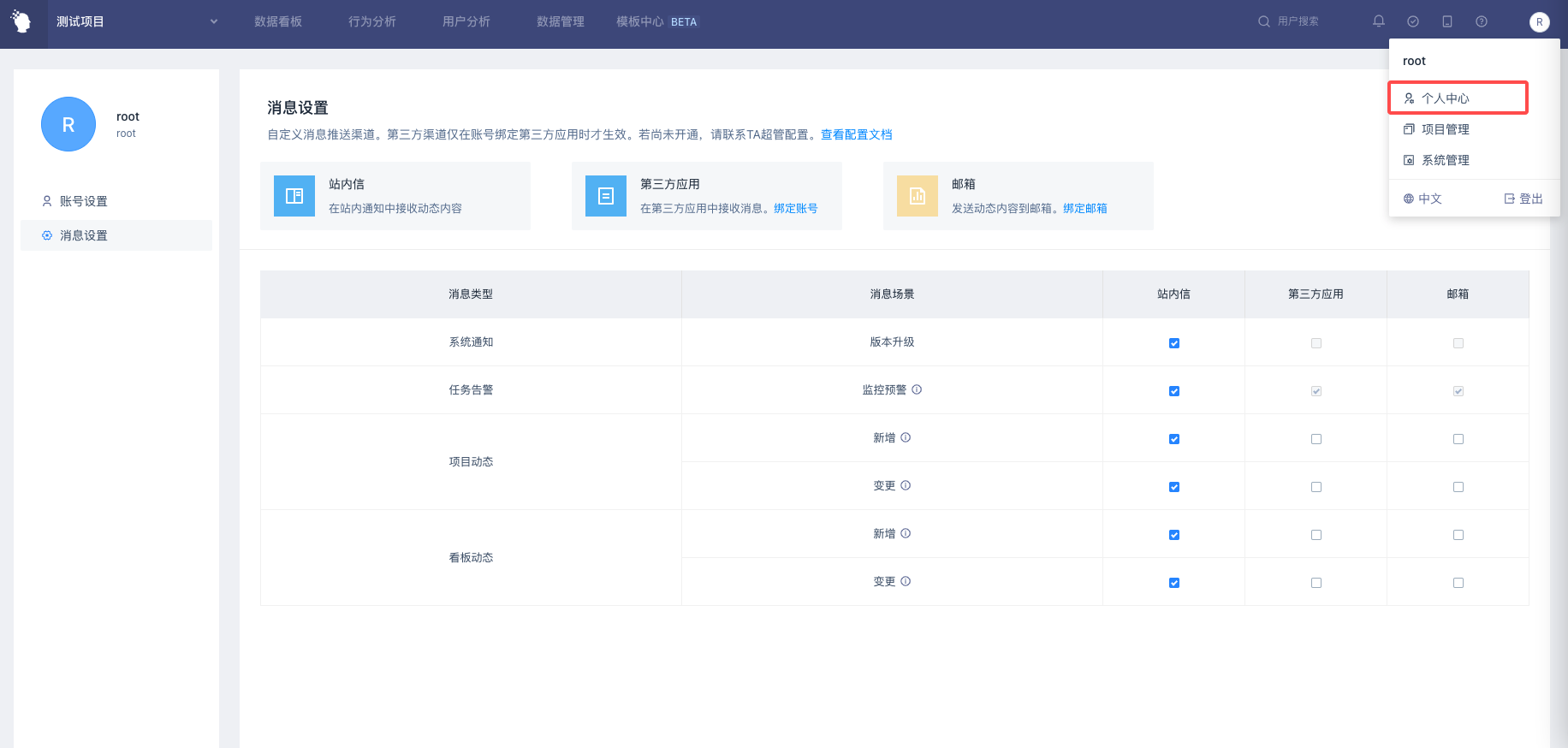The height and width of the screenshot is (748, 1568).
Task: Click the 邮箱 channel icon
Action: pos(918,196)
